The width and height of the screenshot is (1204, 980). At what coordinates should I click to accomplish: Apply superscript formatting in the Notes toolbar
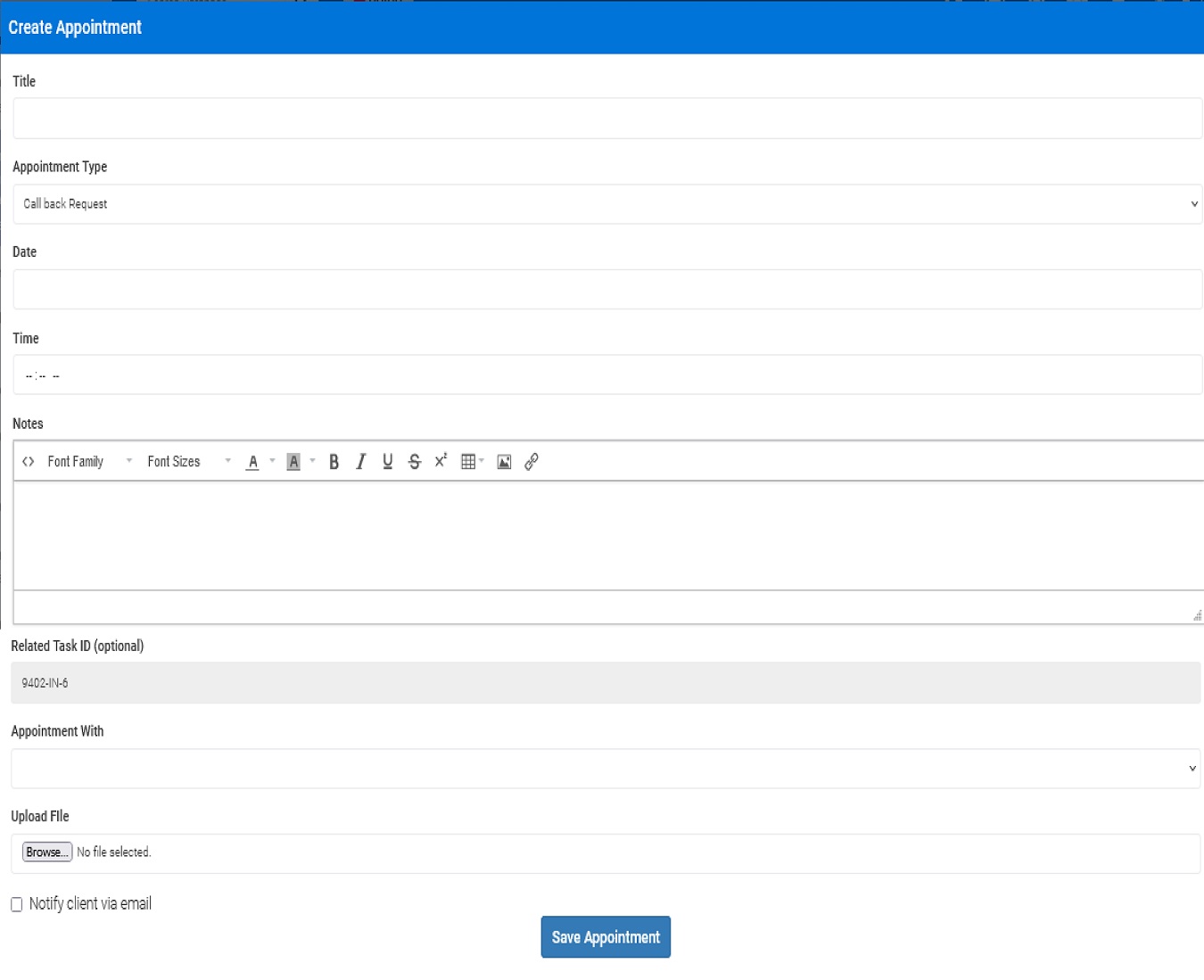coord(440,461)
